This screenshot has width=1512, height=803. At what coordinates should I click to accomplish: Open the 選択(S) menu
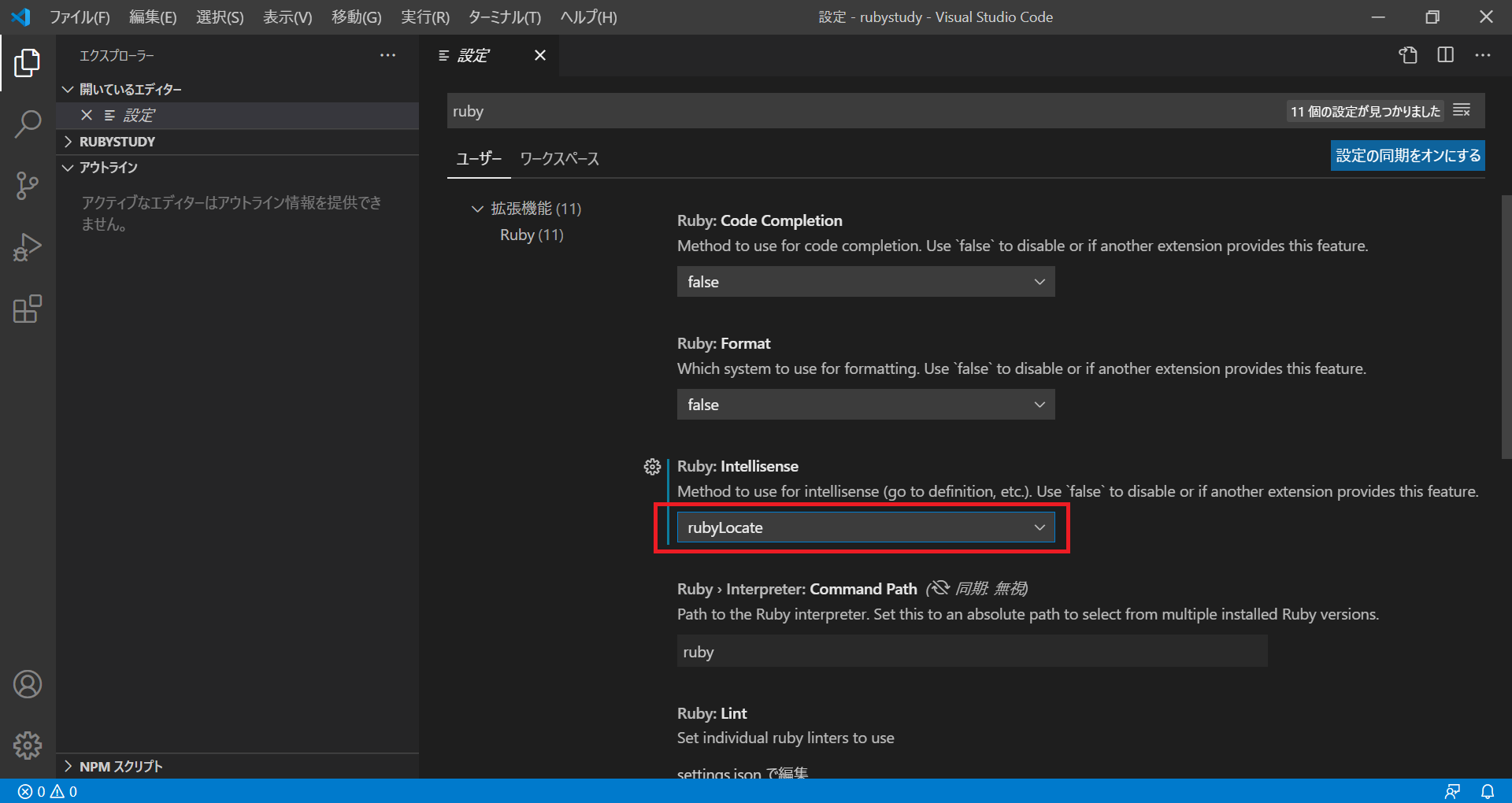click(x=220, y=17)
